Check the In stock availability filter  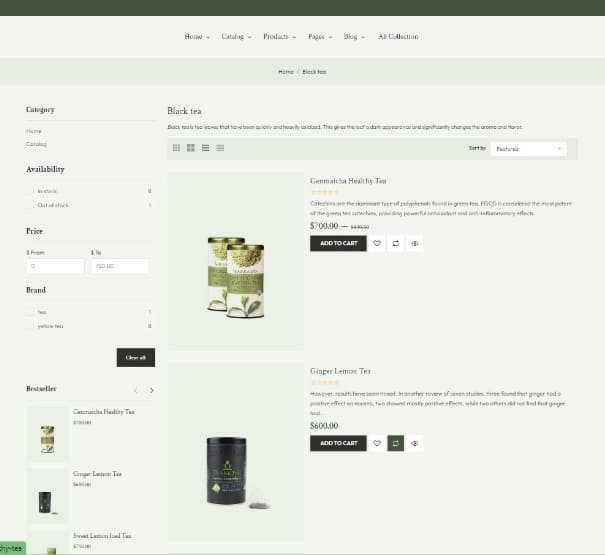pos(30,191)
